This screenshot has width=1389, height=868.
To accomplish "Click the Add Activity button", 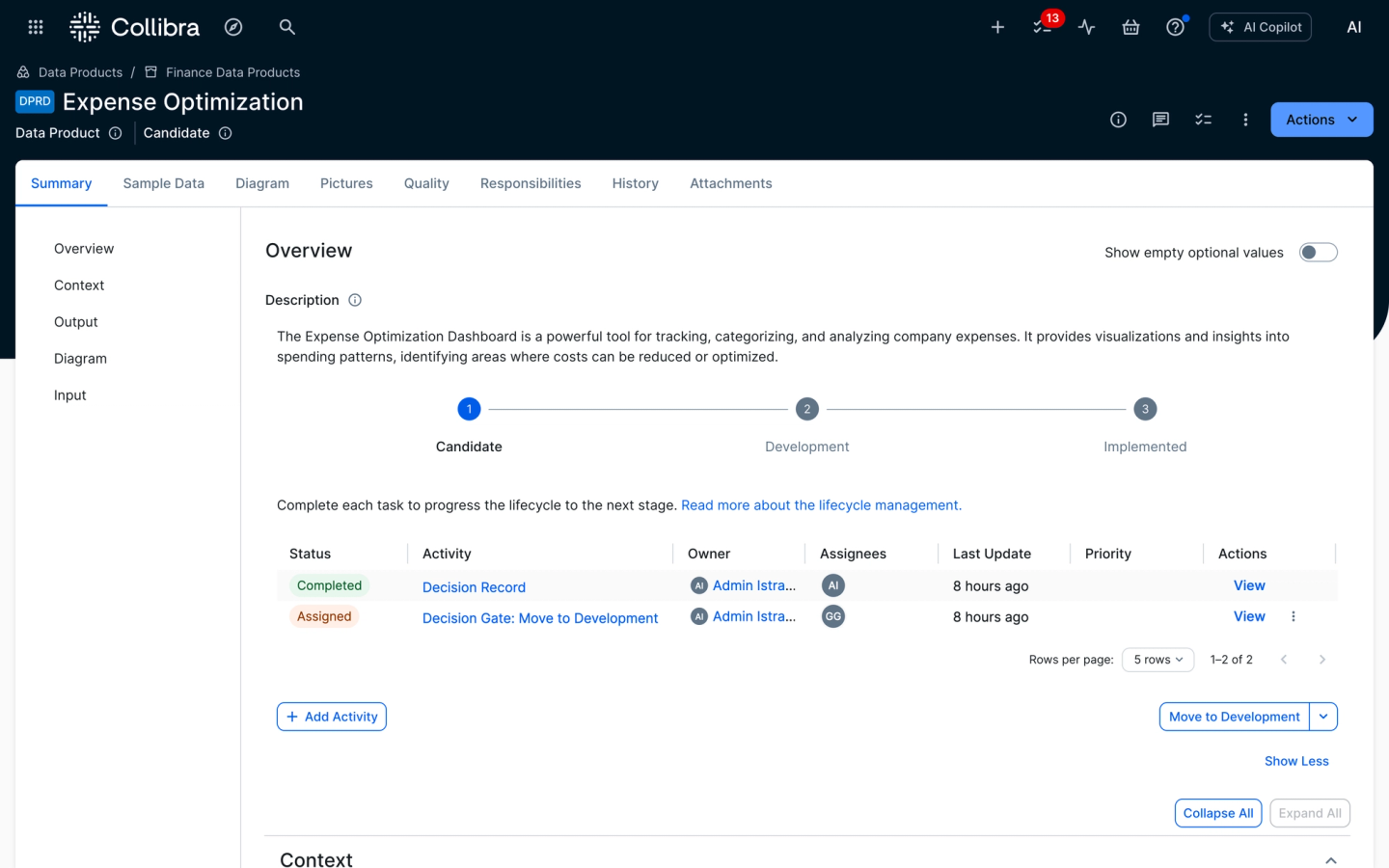I will (x=332, y=717).
